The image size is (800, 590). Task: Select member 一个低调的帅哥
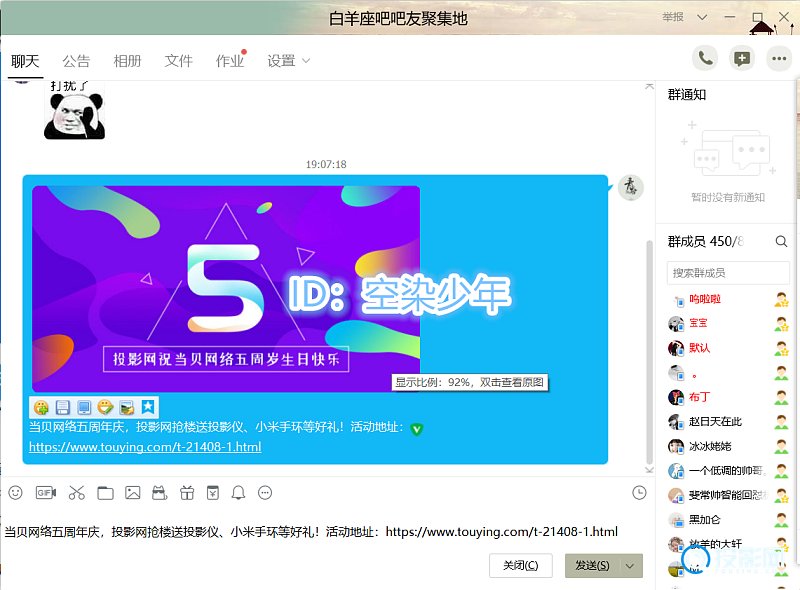[728, 471]
